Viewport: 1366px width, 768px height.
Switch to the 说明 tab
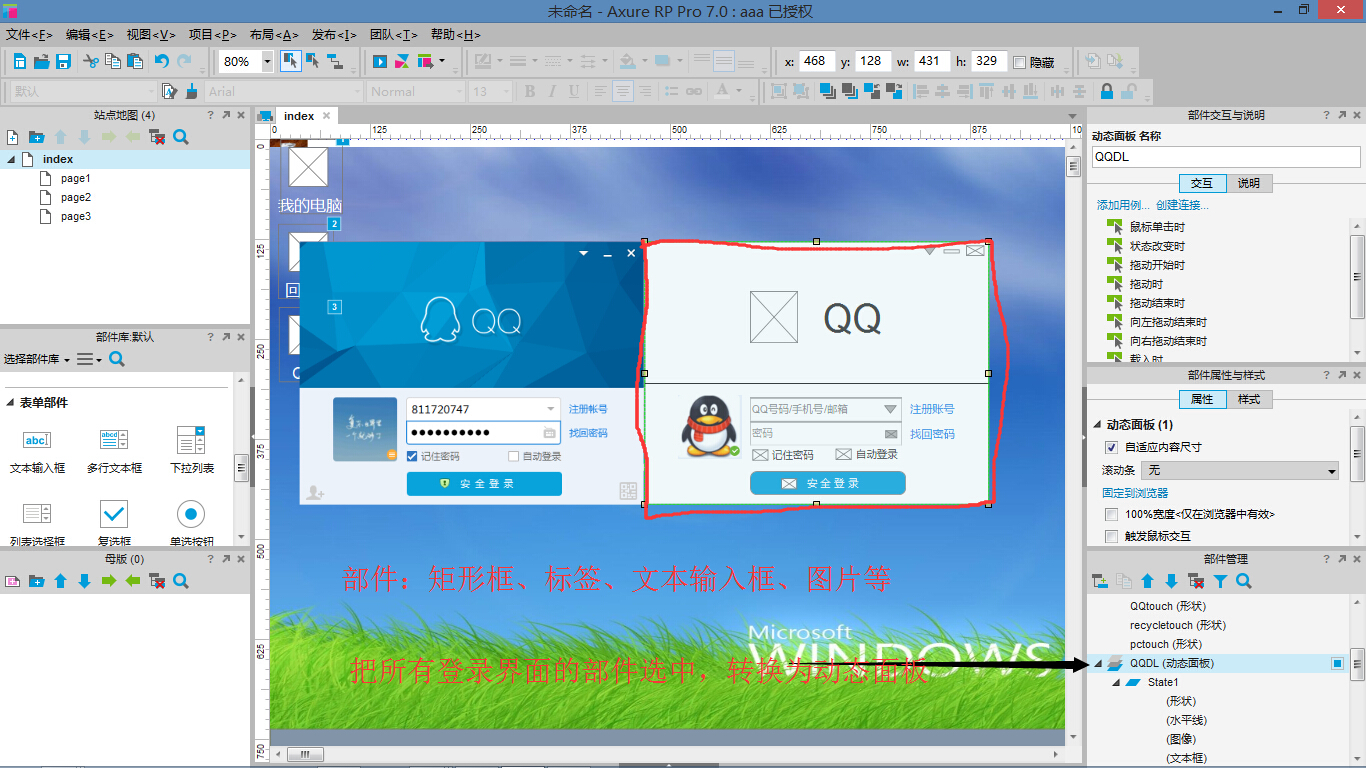[1249, 183]
